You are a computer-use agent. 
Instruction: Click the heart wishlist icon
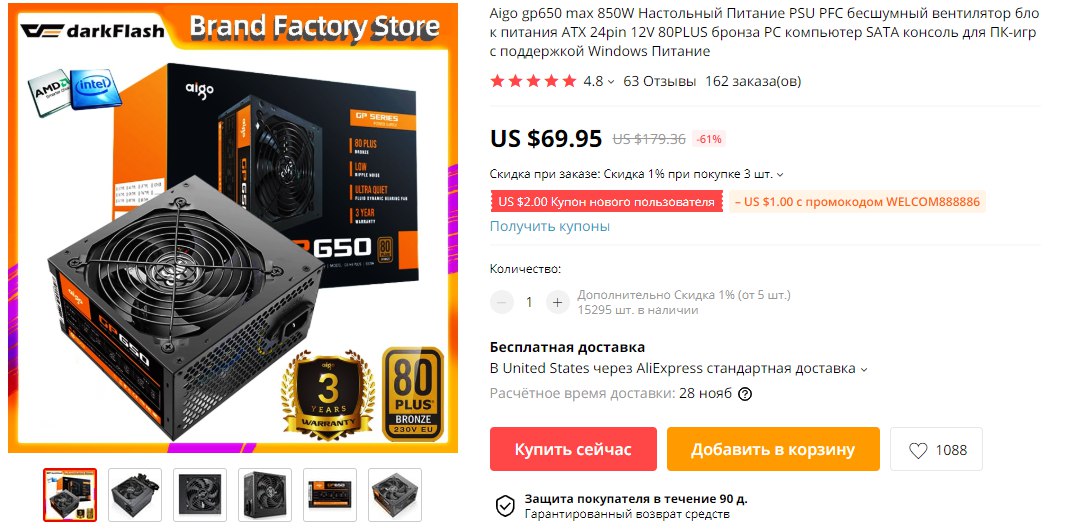pos(918,450)
